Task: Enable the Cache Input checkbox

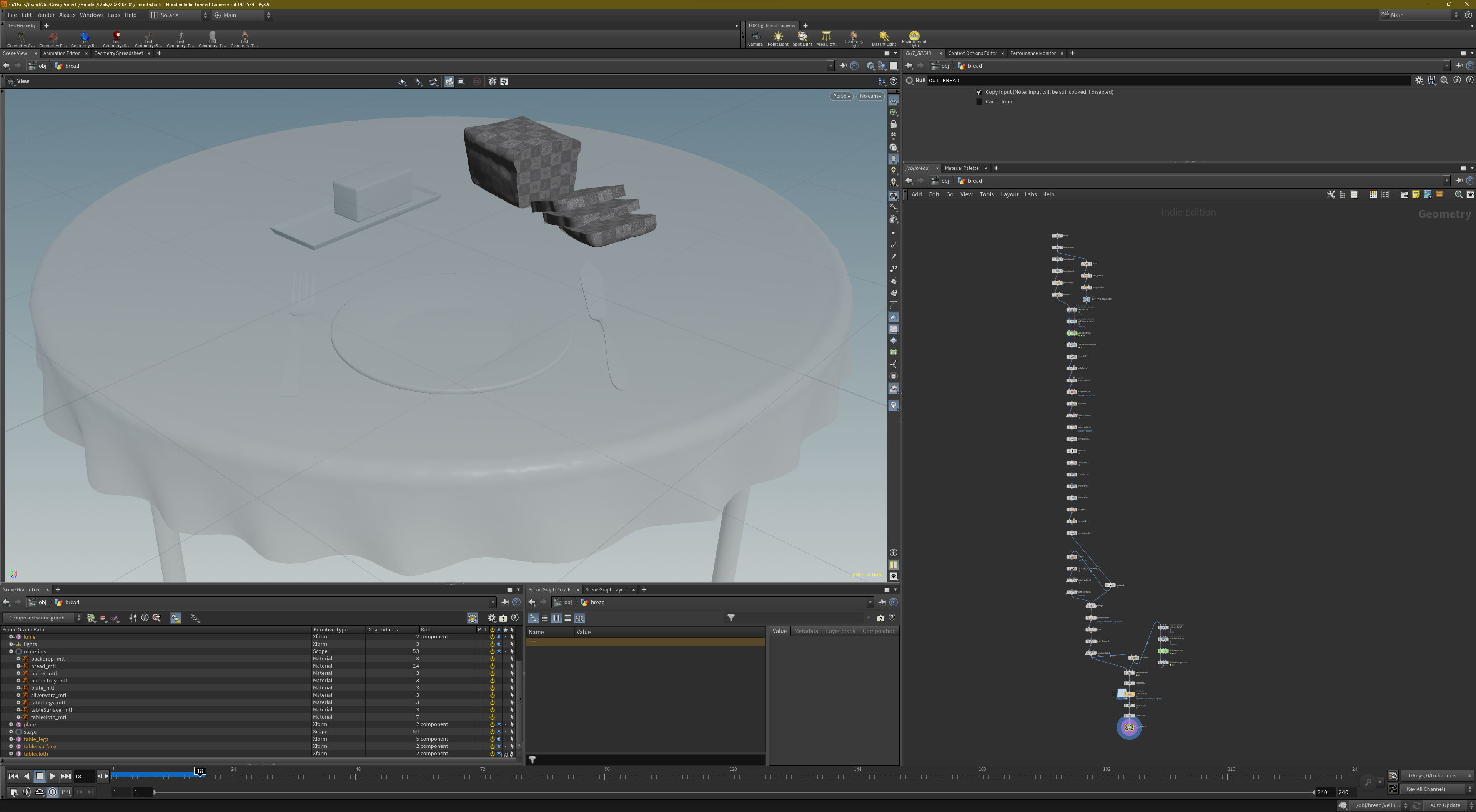Action: (979, 102)
